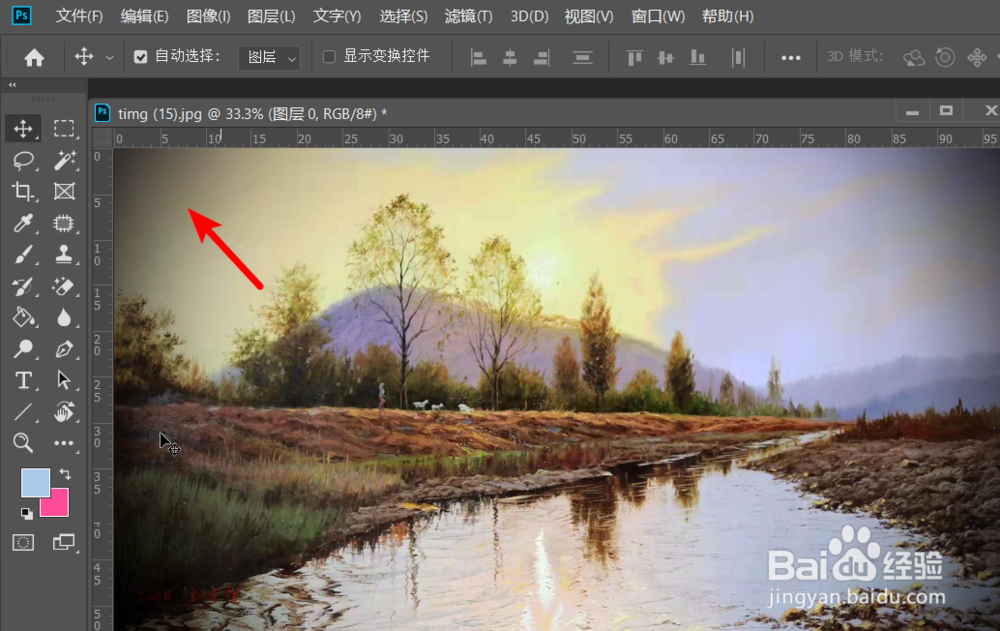Open more align options ellipsis

(791, 58)
